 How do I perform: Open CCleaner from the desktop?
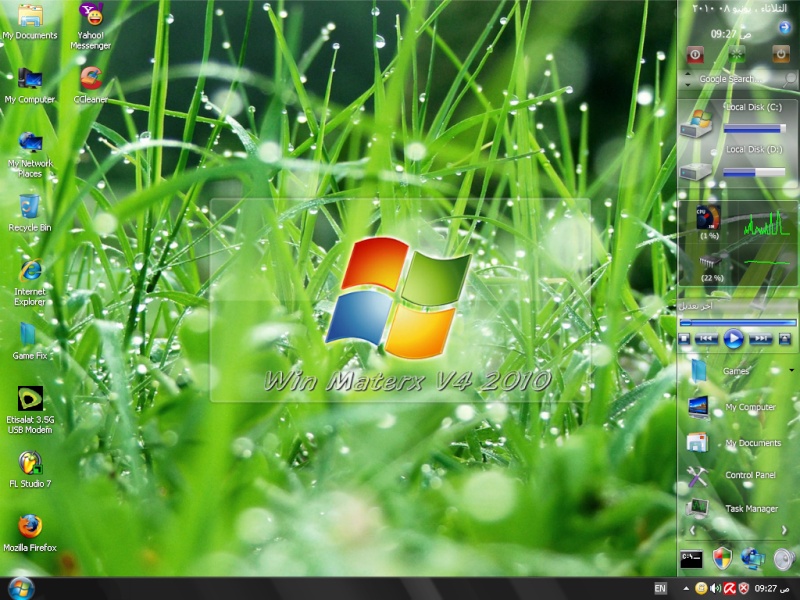91,85
